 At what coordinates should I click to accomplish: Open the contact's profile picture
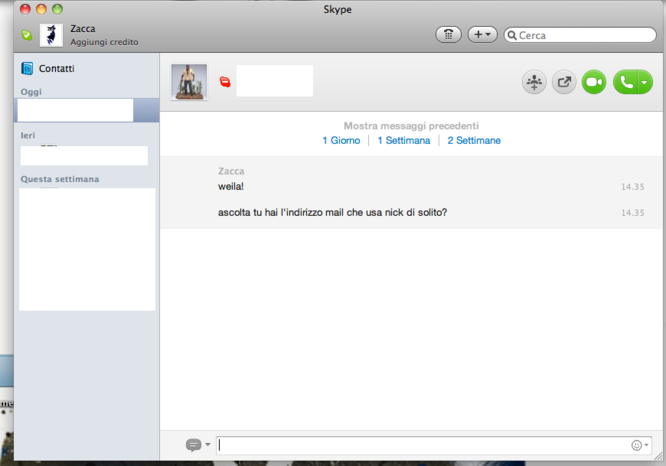tap(189, 82)
